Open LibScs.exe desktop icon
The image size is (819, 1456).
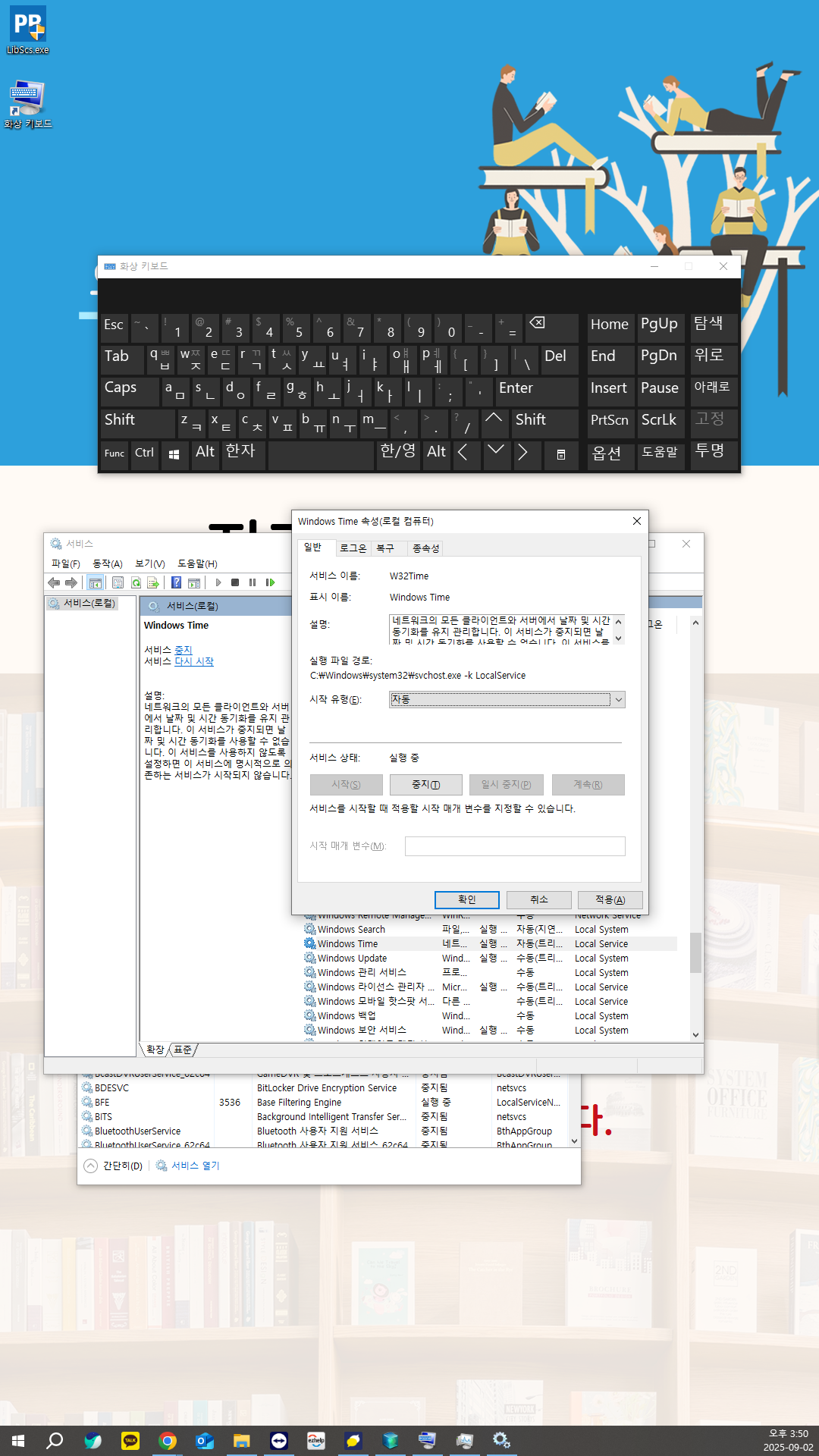tap(28, 30)
